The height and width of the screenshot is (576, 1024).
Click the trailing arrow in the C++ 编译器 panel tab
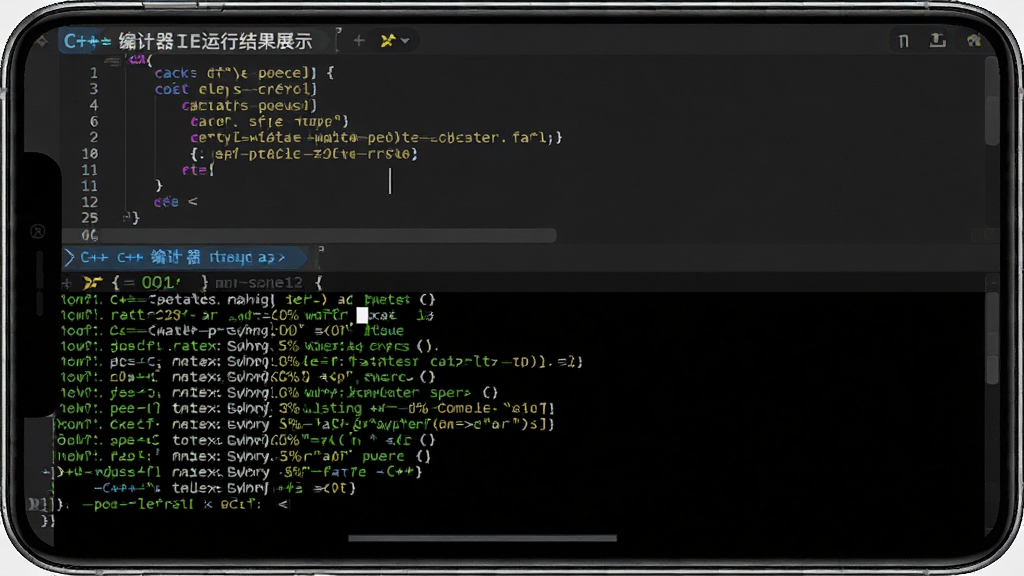click(281, 258)
